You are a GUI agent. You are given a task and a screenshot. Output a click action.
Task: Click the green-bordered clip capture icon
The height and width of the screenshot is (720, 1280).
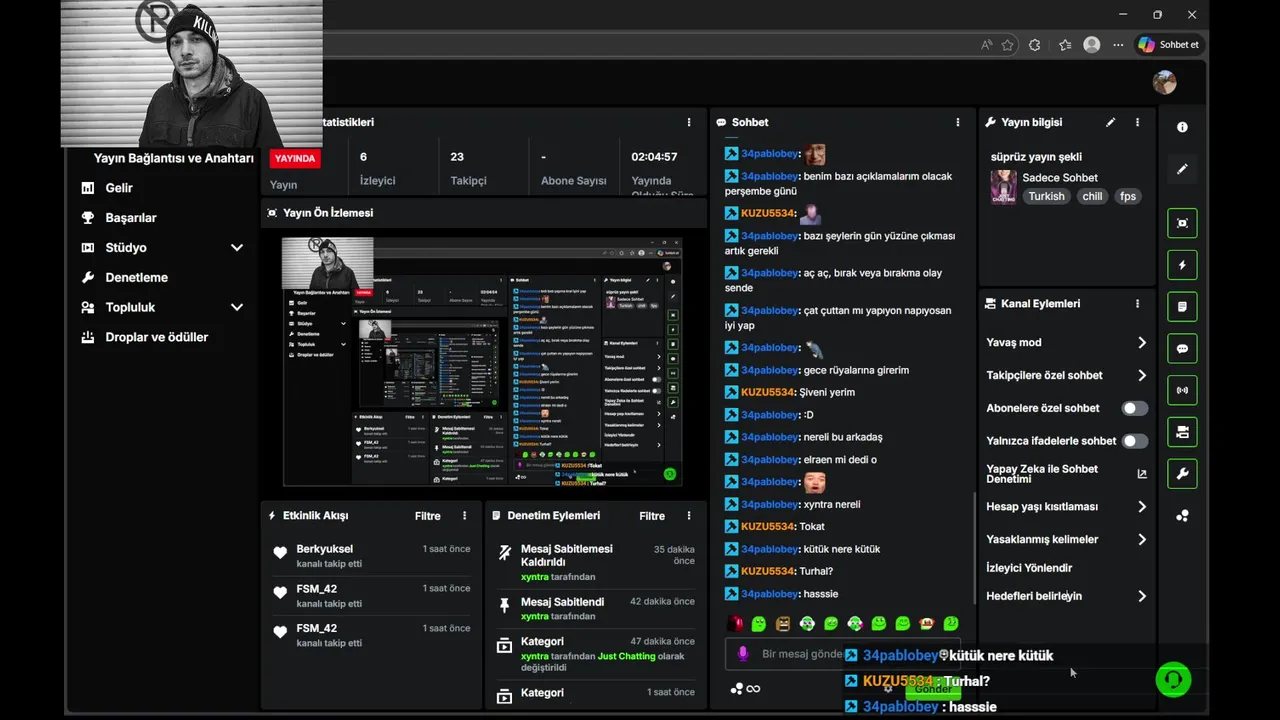1182,223
